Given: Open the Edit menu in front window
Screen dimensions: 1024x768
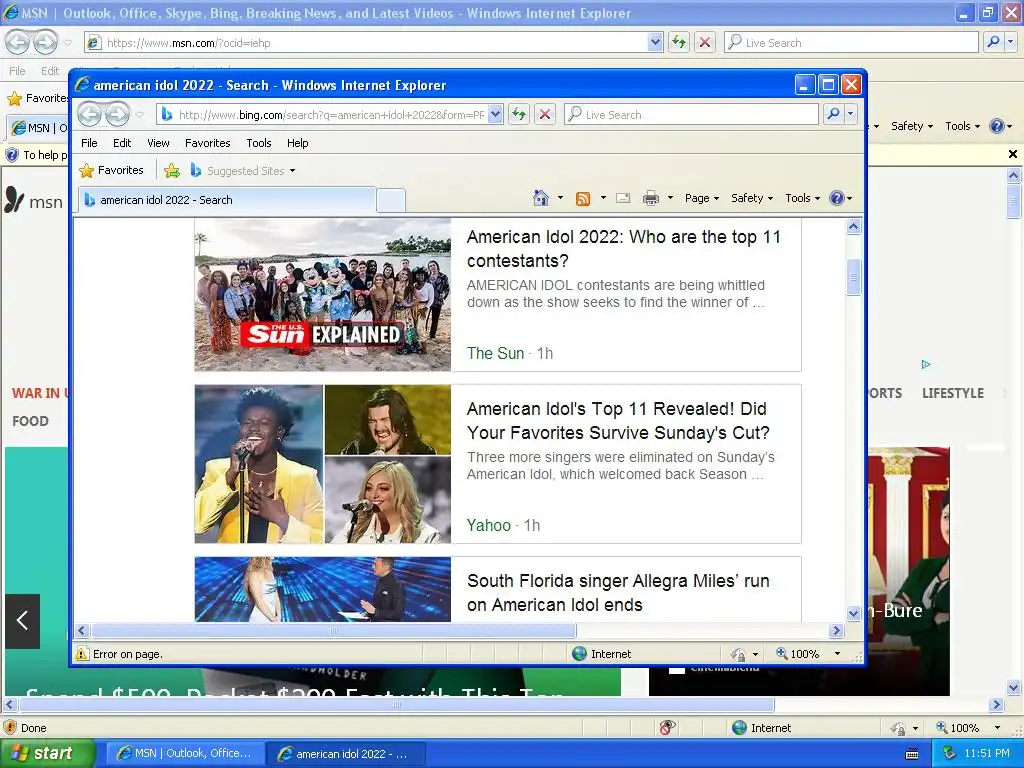Looking at the screenshot, I should pos(122,143).
